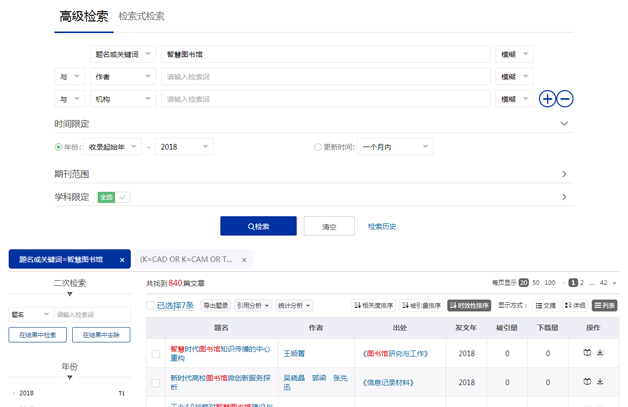Switch display mode to 详细
Screen dimensions: 628x407
click(575, 305)
